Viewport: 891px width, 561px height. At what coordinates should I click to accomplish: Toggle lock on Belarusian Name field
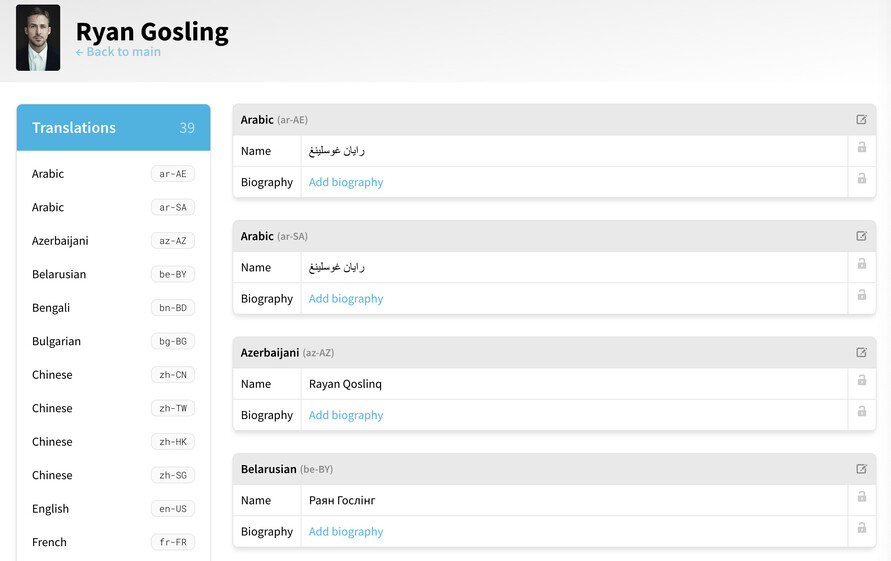coord(862,497)
